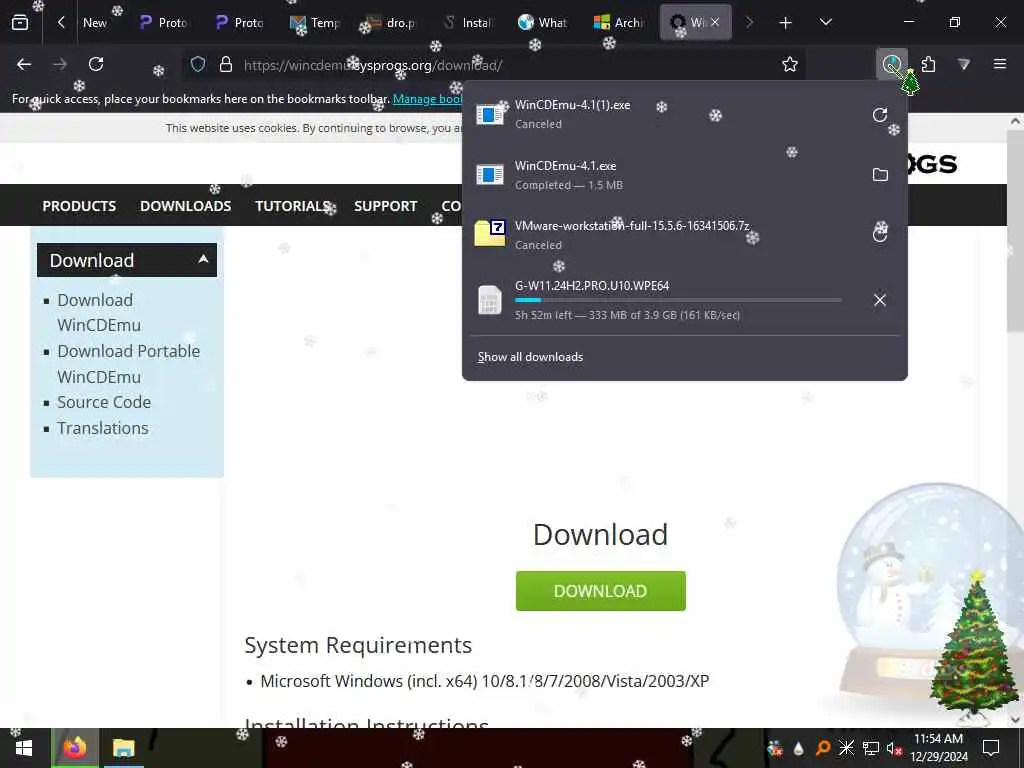Open the PRODUCTS menu
Viewport: 1024px width, 768px height.
[x=79, y=206]
